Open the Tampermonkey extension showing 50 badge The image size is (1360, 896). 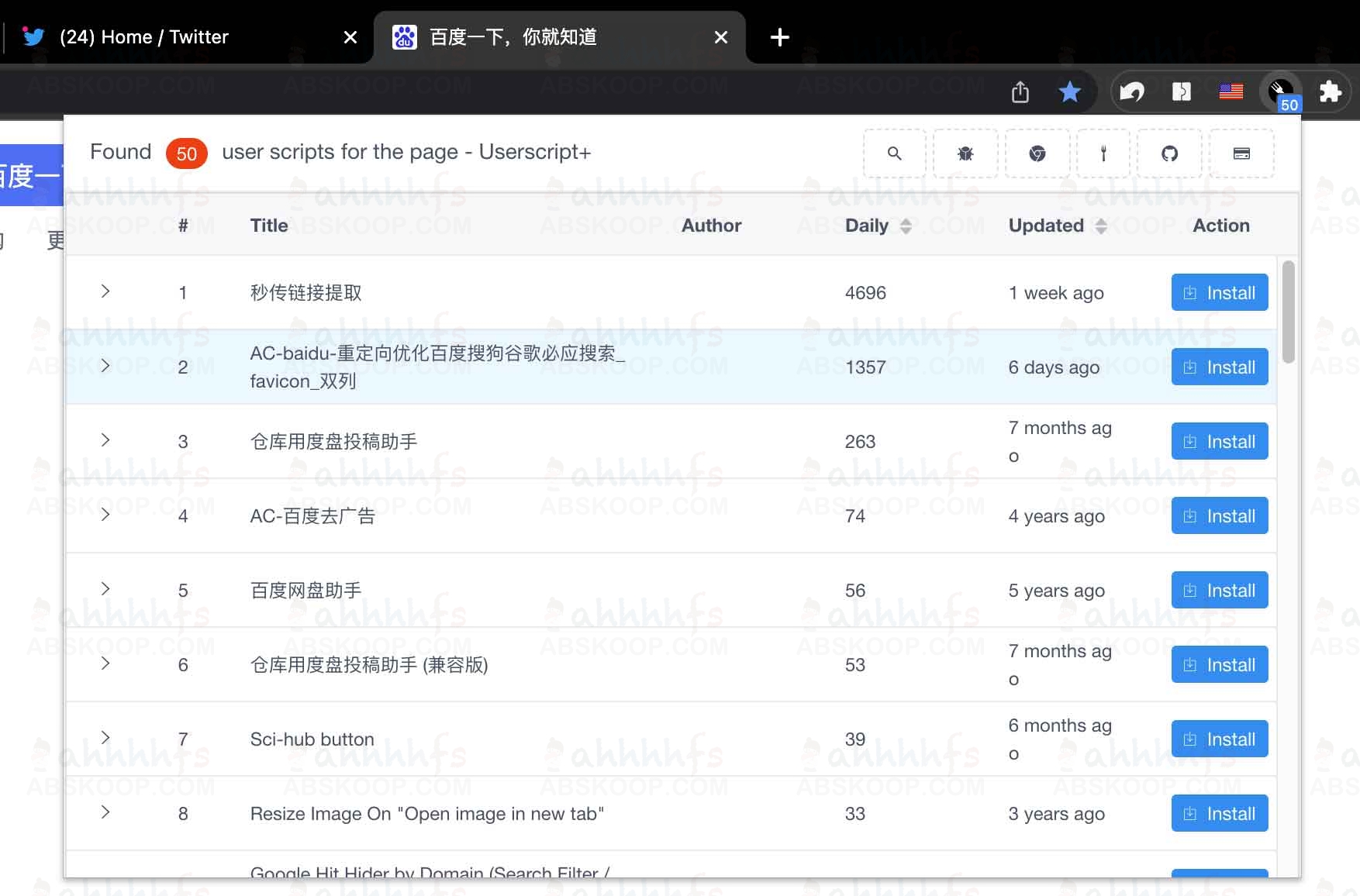tap(1279, 91)
